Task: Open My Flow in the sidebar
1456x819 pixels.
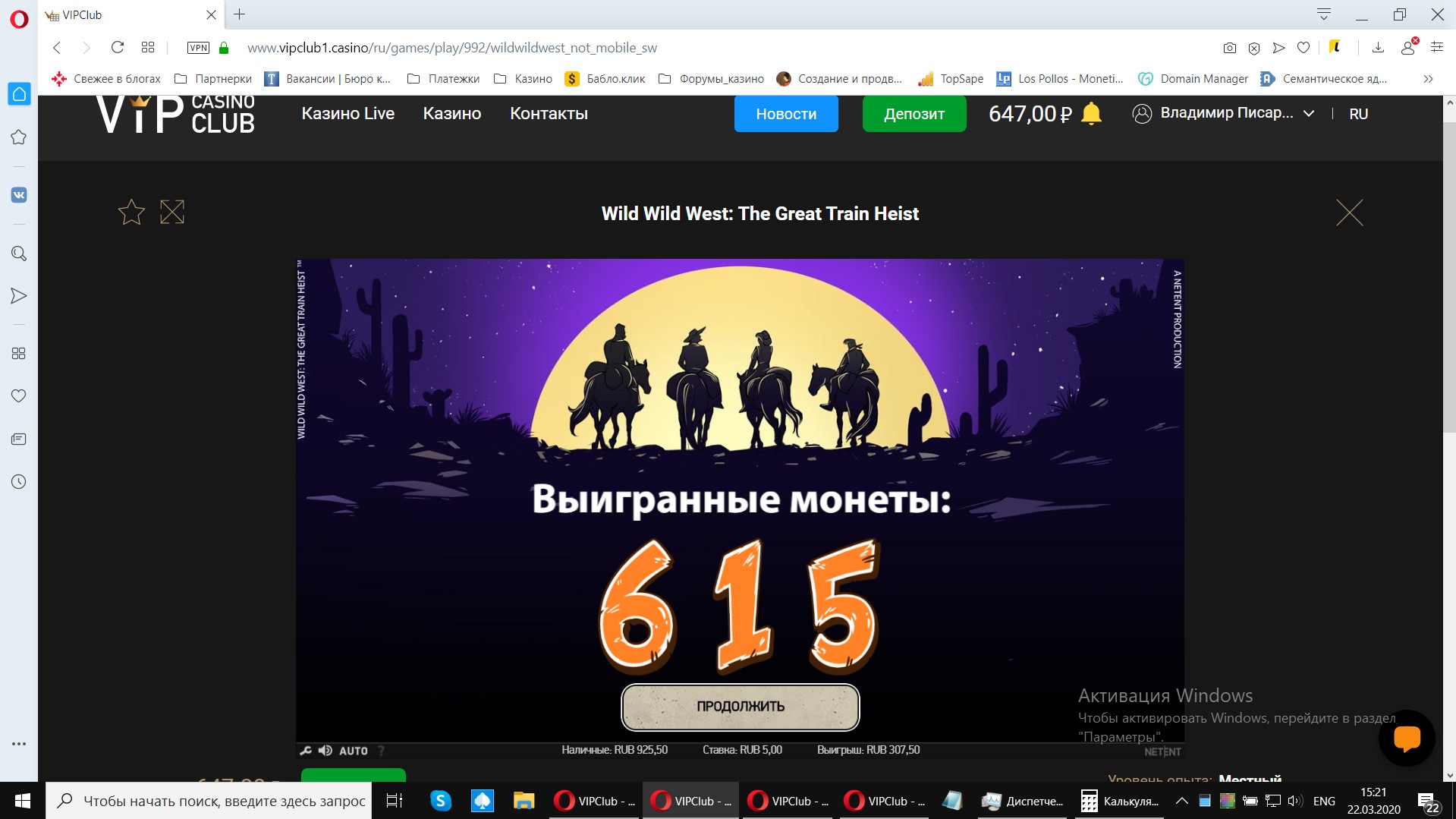Action: click(x=19, y=296)
